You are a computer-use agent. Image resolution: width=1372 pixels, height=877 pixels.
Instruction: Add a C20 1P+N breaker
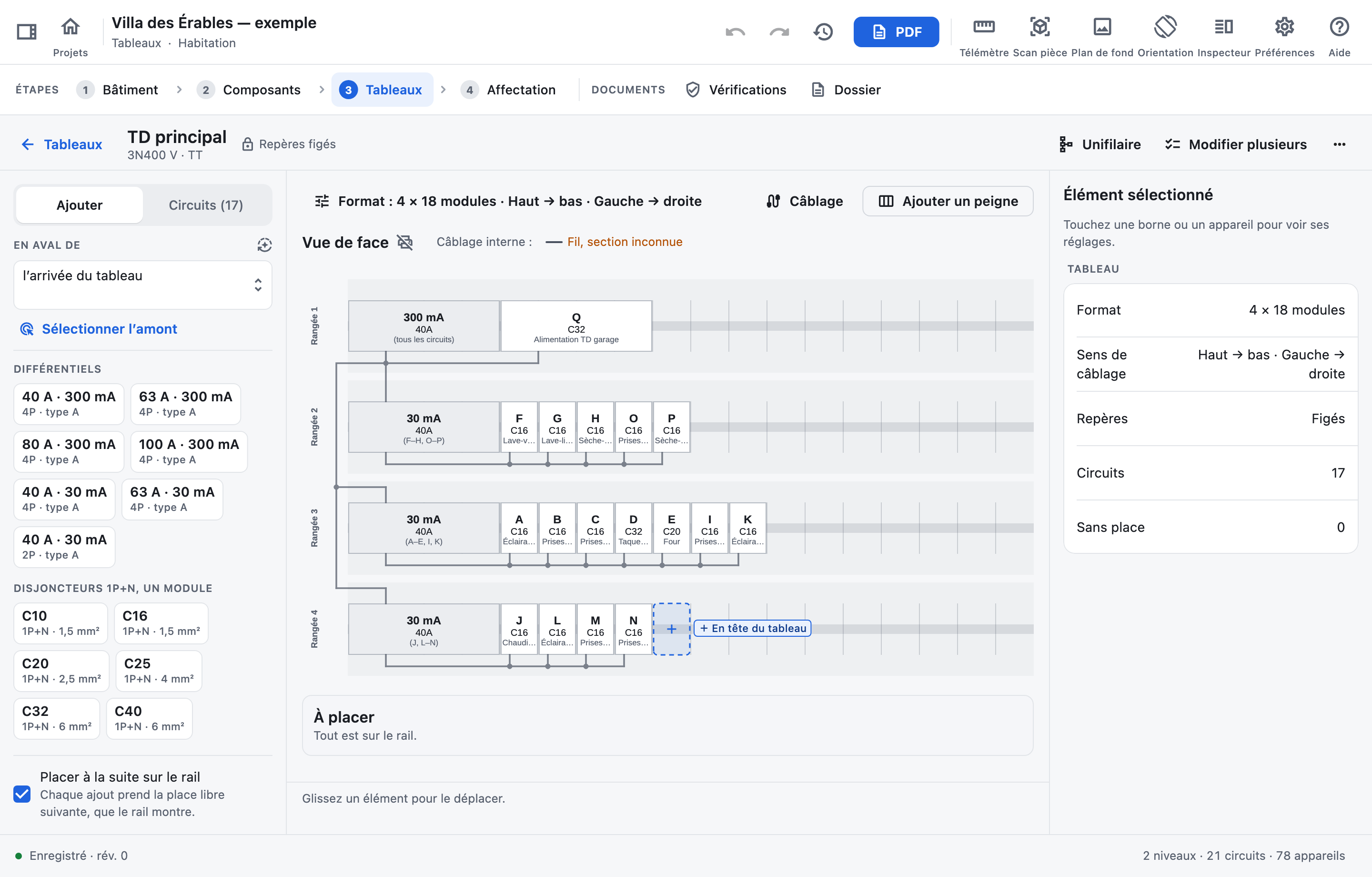61,670
